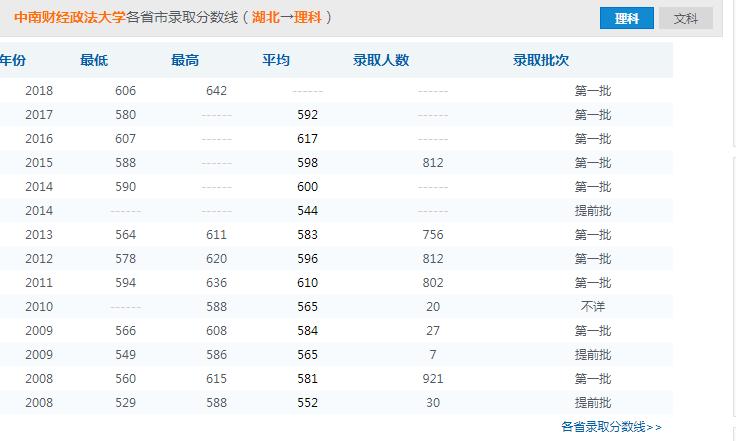Select lowest score 607 in 2016 row
This screenshot has width=736, height=441.
pos(125,138)
